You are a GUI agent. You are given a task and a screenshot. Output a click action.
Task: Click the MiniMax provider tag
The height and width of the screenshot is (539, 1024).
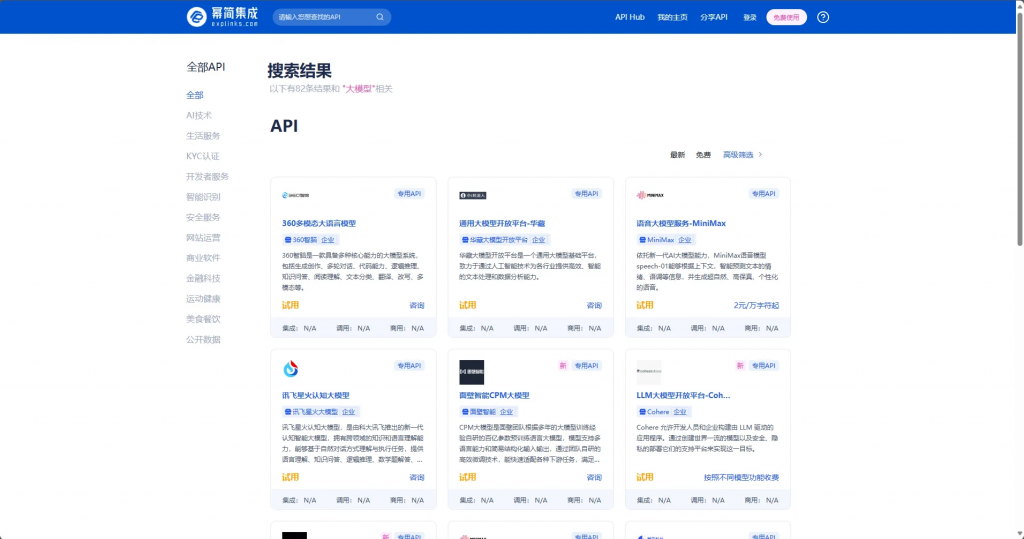(665, 240)
